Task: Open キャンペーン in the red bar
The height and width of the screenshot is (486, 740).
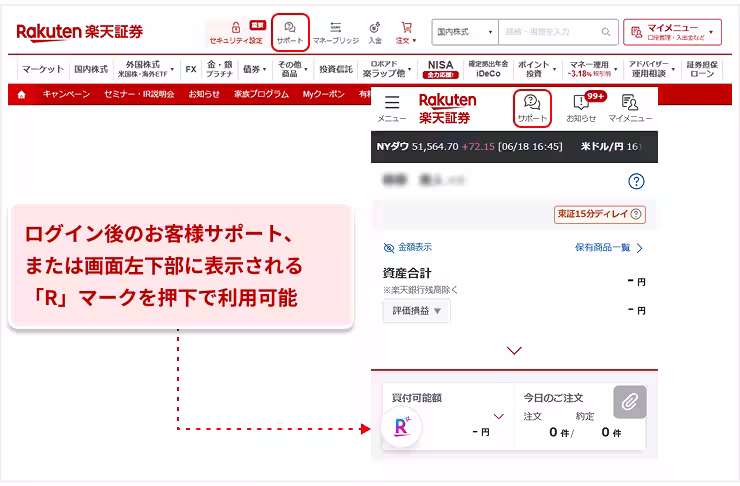Action: point(66,94)
